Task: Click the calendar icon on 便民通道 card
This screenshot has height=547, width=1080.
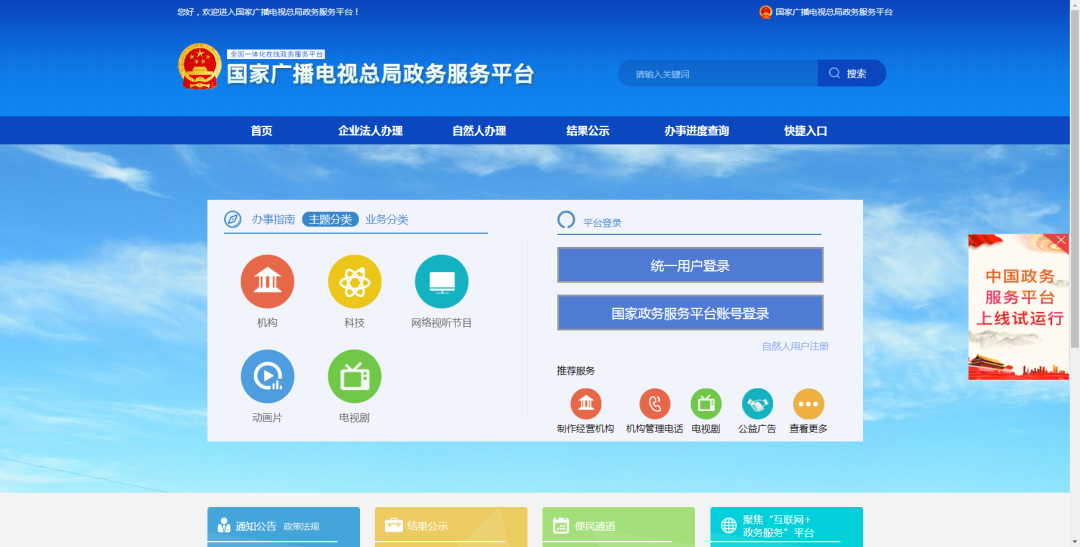Action: tap(561, 526)
